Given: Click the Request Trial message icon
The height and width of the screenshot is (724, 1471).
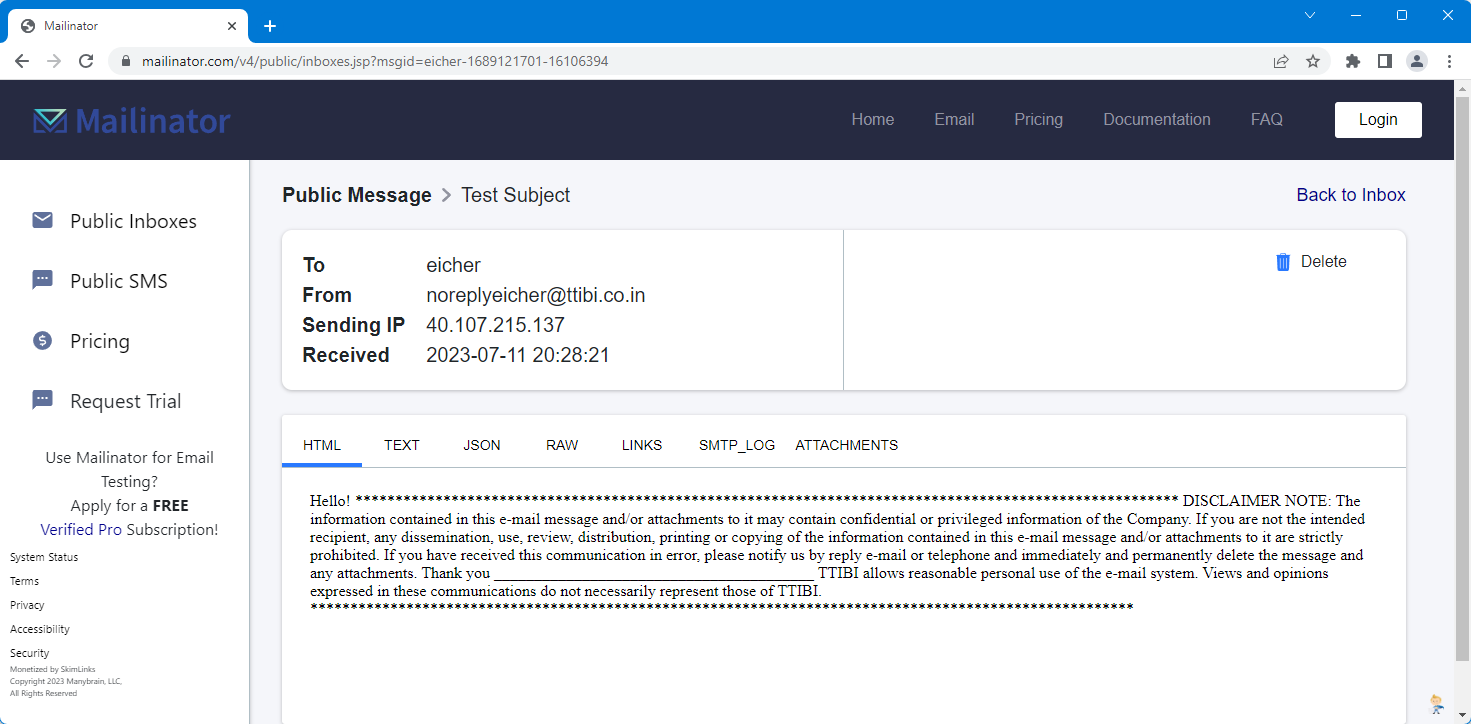Looking at the screenshot, I should [x=42, y=400].
